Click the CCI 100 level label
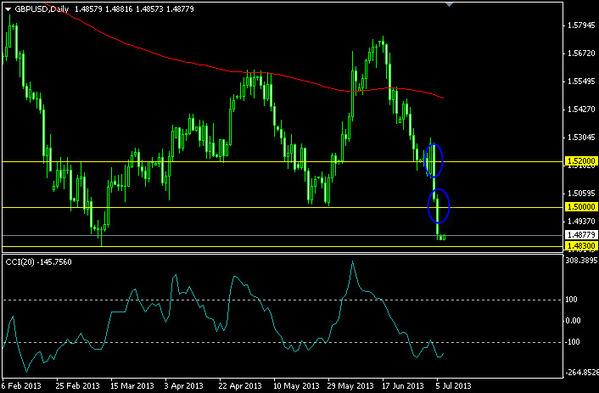Image resolution: width=599 pixels, height=393 pixels. click(x=571, y=299)
